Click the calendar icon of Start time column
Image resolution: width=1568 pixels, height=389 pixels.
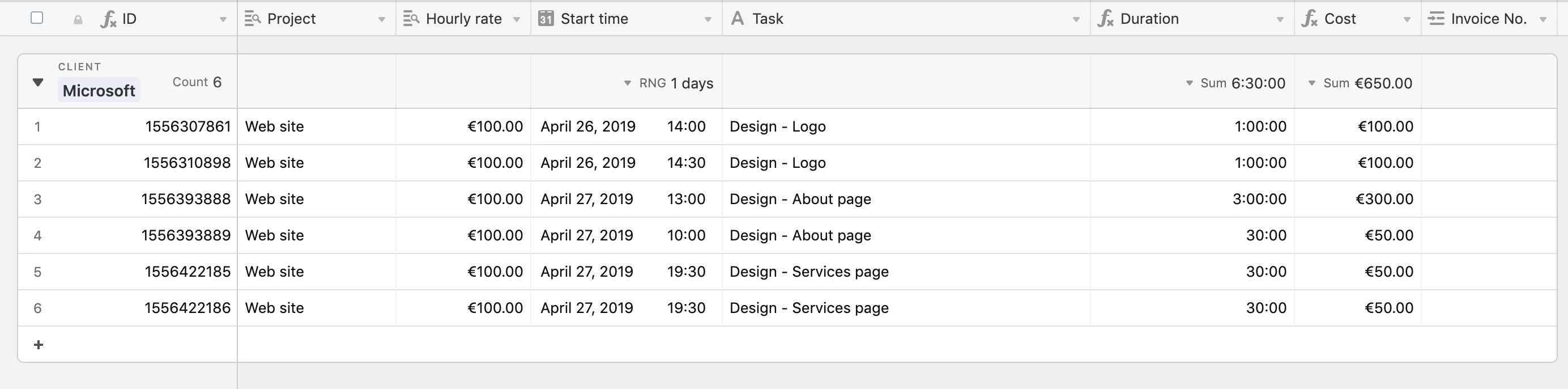546,19
